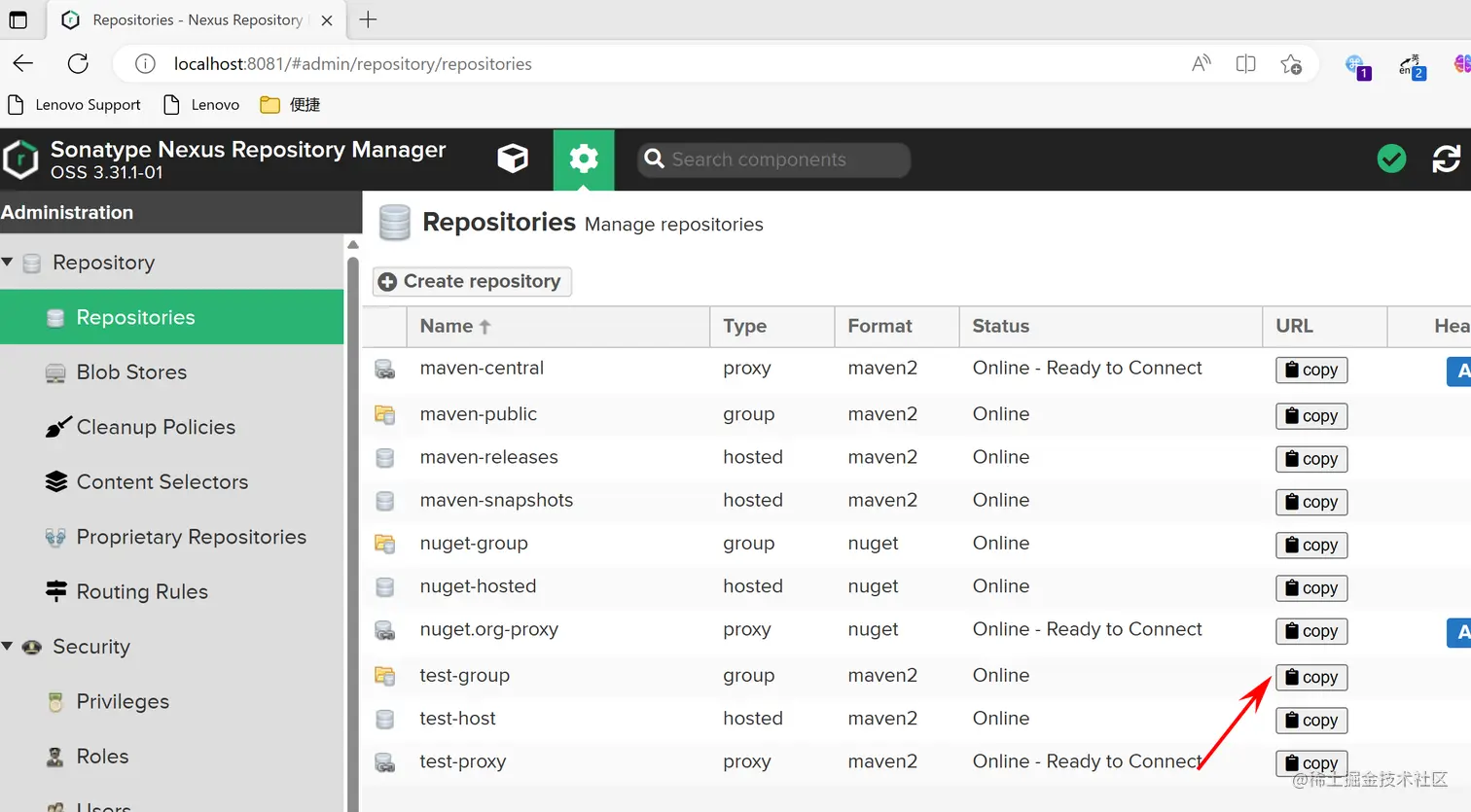Click the Administration gear icon
Screen dimensions: 1471x812
pos(584,159)
